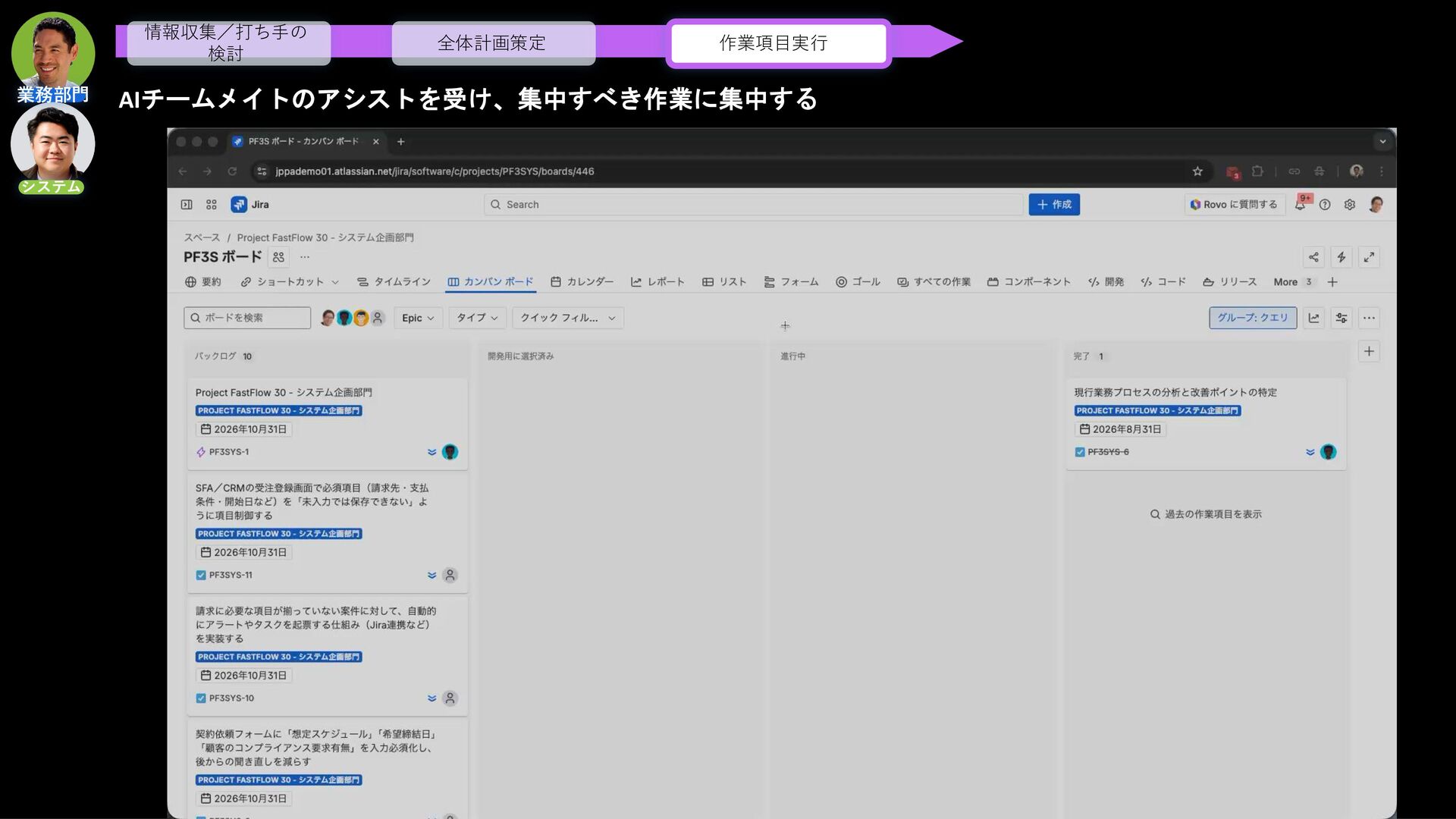The width and height of the screenshot is (1456, 819).
Task: Open the board insights chart icon
Action: (x=1314, y=318)
